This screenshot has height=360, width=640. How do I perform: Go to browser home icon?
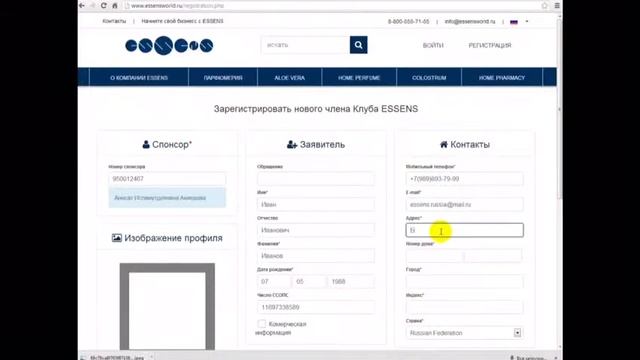pyautogui.click(x=115, y=6)
